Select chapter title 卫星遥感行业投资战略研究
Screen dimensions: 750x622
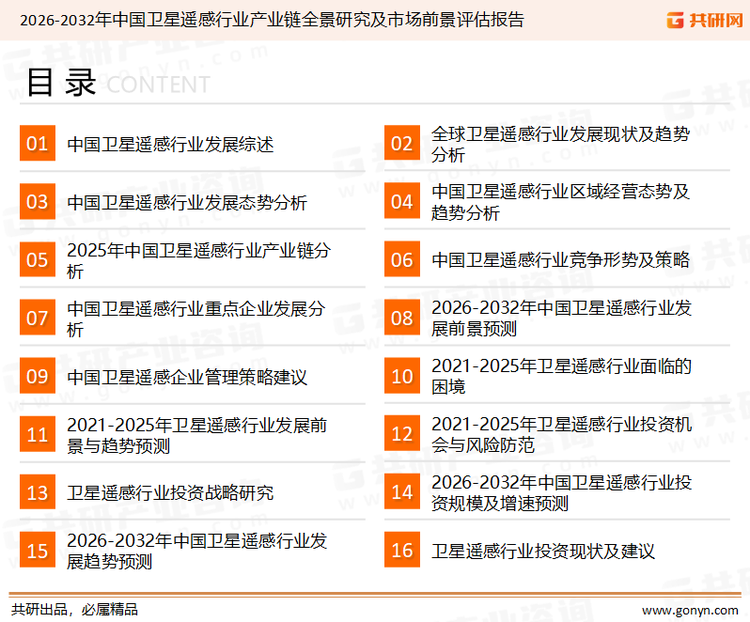[x=170, y=493]
